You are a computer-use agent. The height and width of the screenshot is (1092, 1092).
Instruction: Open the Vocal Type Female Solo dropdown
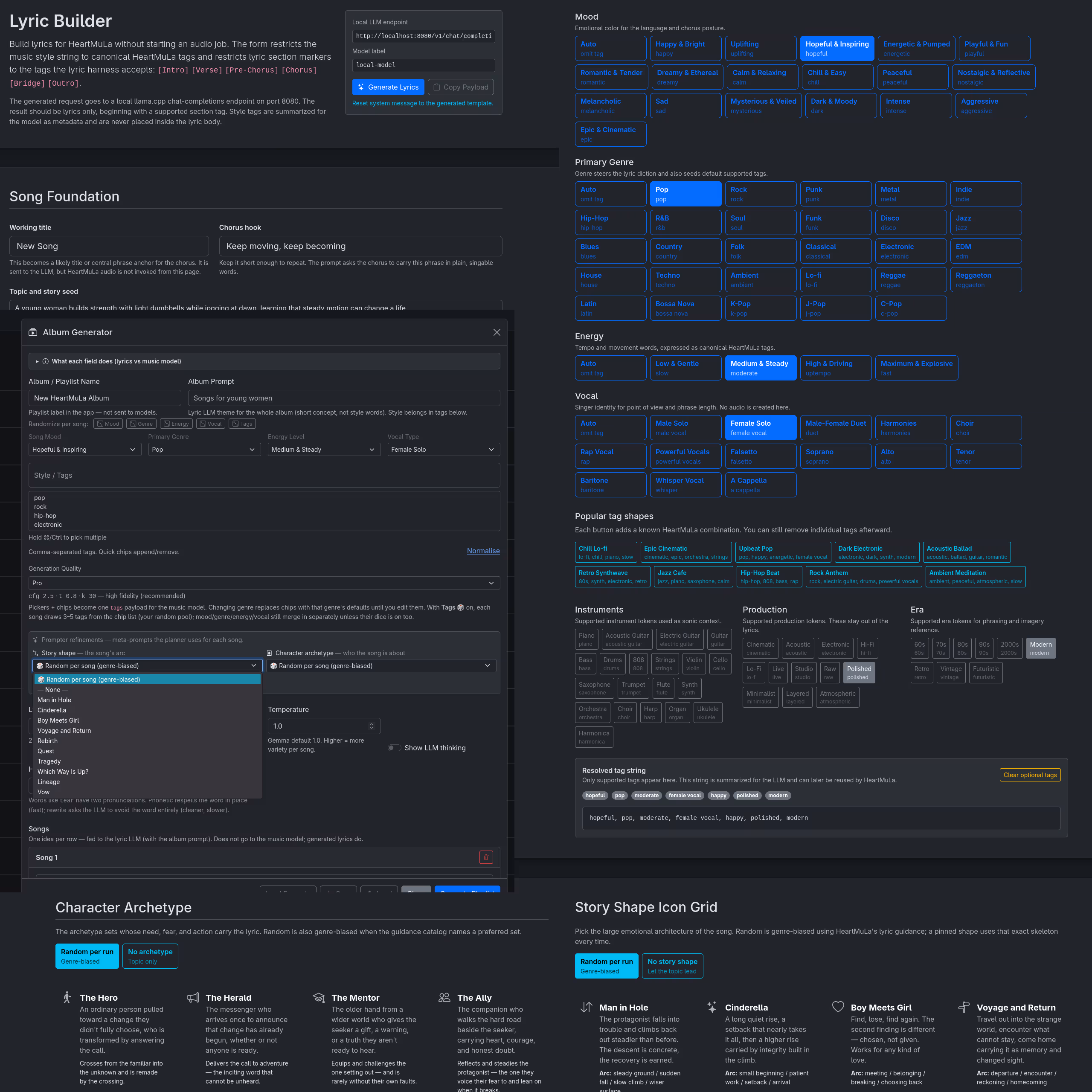pos(444,449)
